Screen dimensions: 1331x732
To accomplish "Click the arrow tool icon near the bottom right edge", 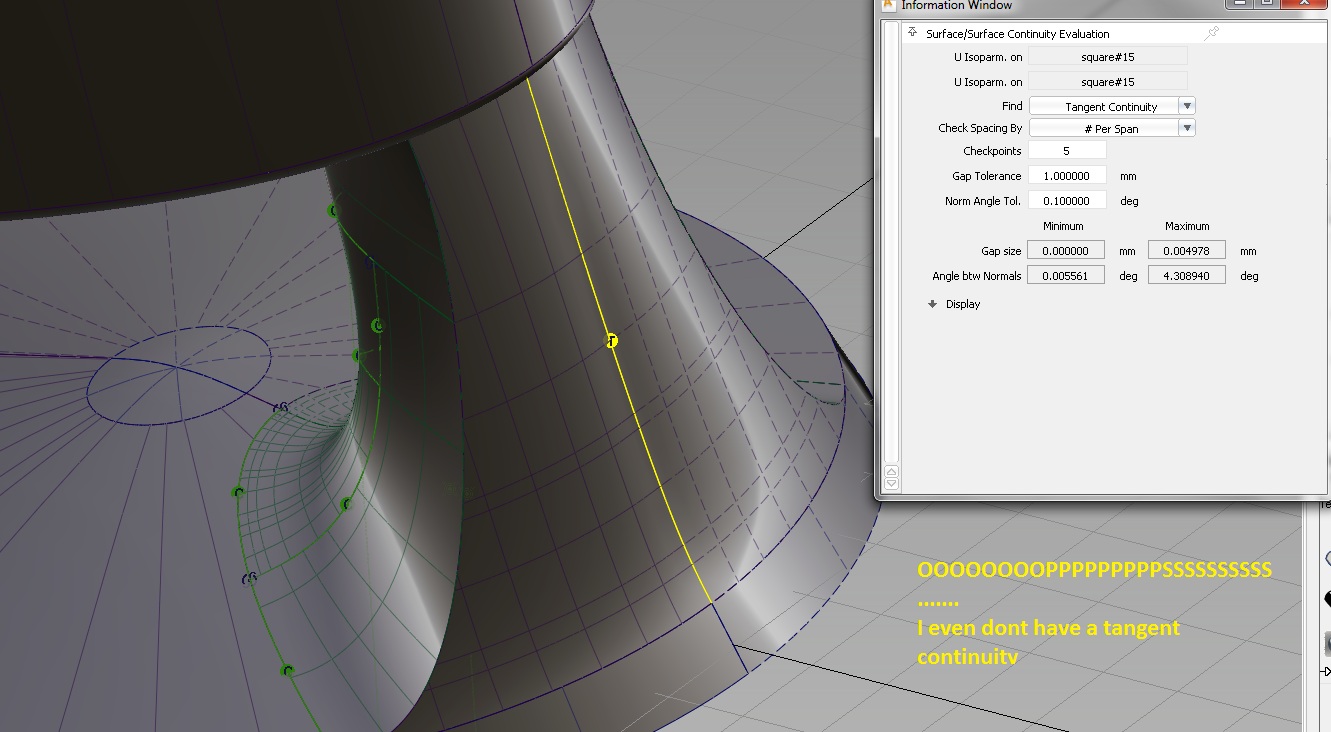I will point(1325,671).
